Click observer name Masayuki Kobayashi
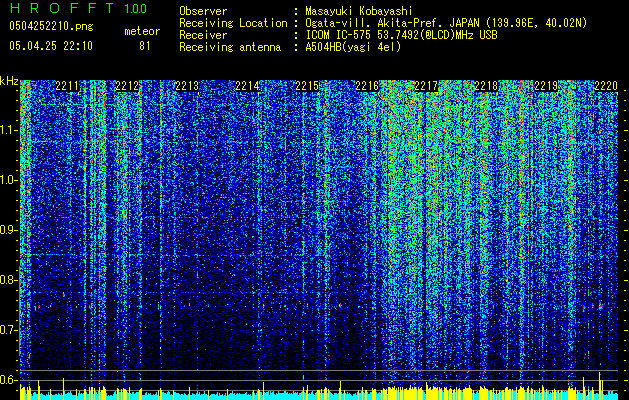The image size is (629, 400). coord(359,11)
